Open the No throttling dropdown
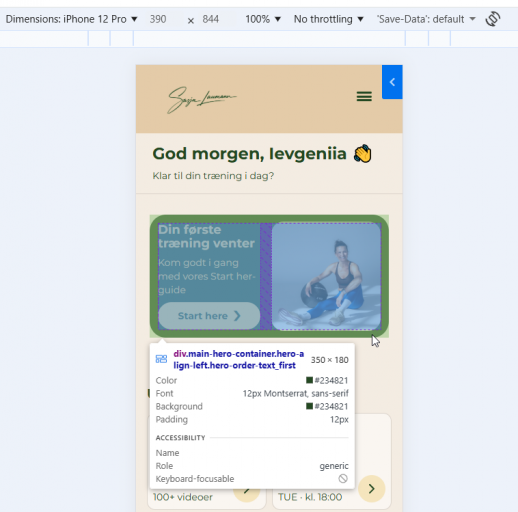Viewport: 518px width, 512px height. (x=328, y=19)
